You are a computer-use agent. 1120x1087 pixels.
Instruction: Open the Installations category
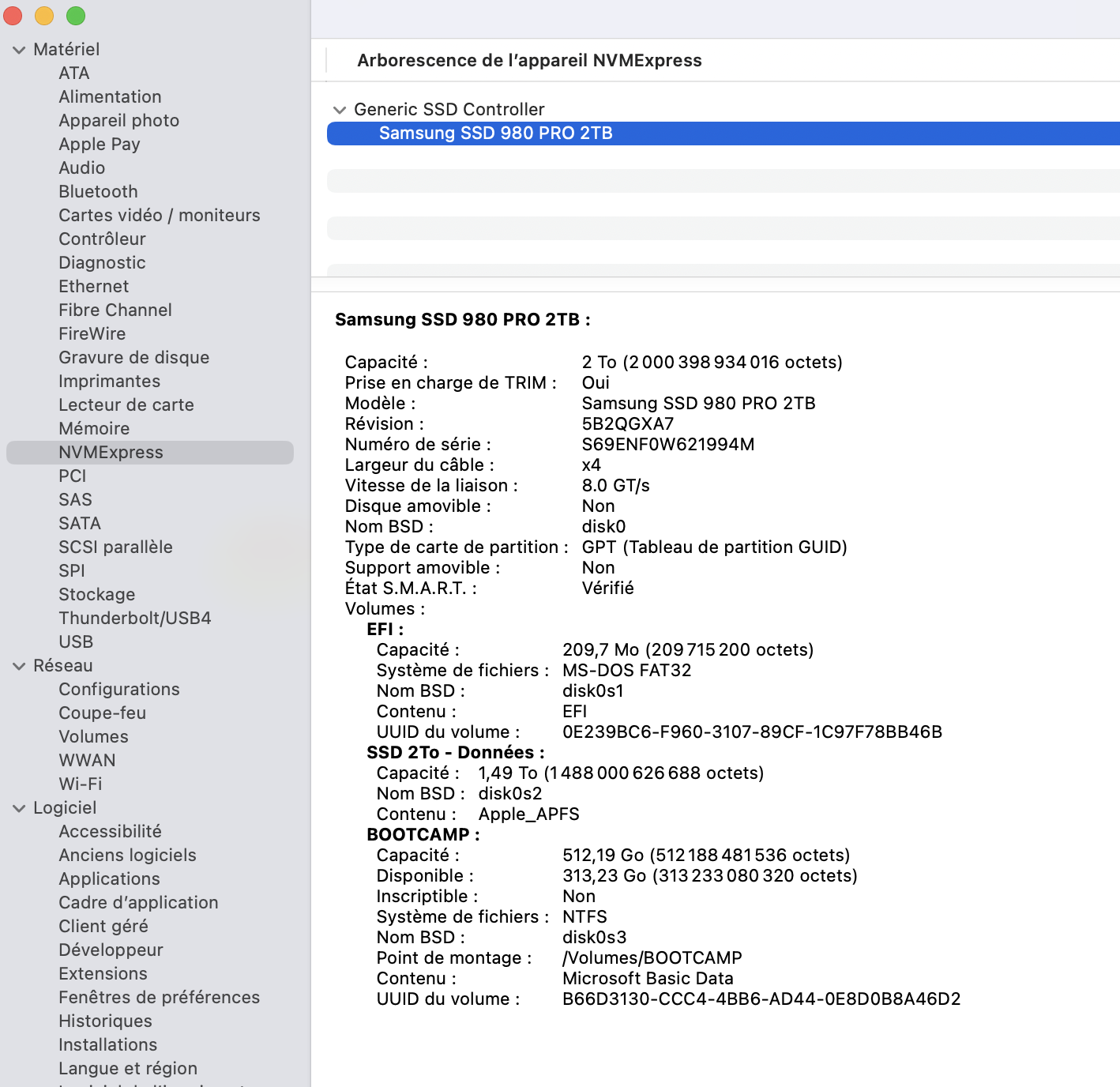click(x=107, y=1044)
